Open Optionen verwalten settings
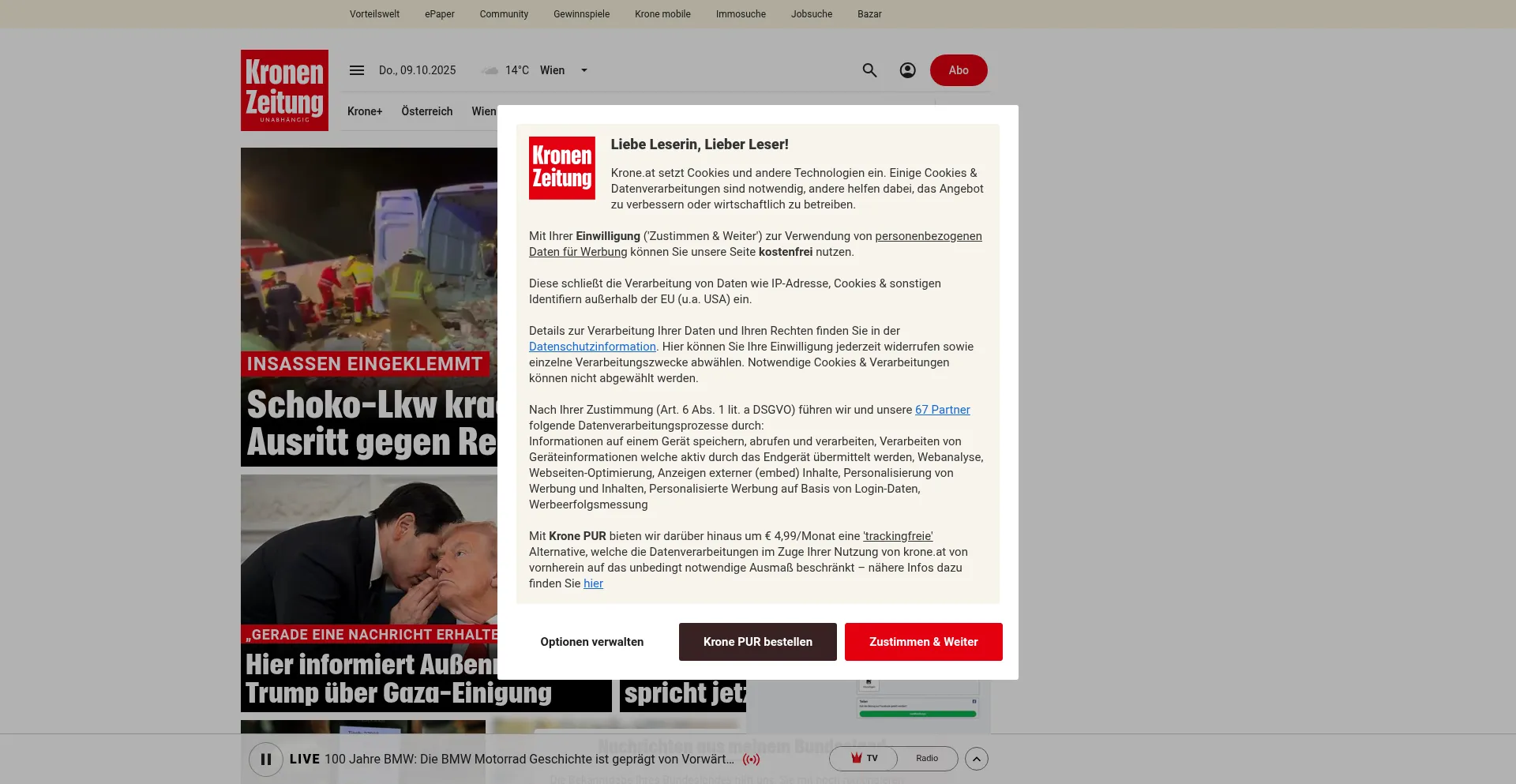 click(x=591, y=642)
